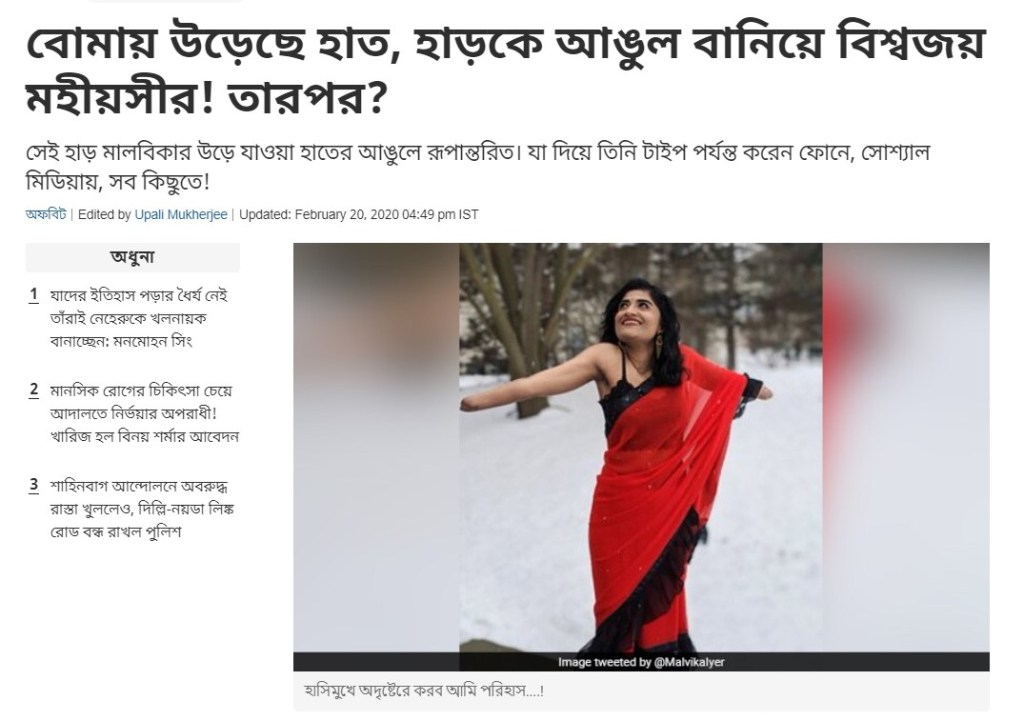
Task: Open editor Upali Mukherjee's profile link
Action: (x=181, y=214)
